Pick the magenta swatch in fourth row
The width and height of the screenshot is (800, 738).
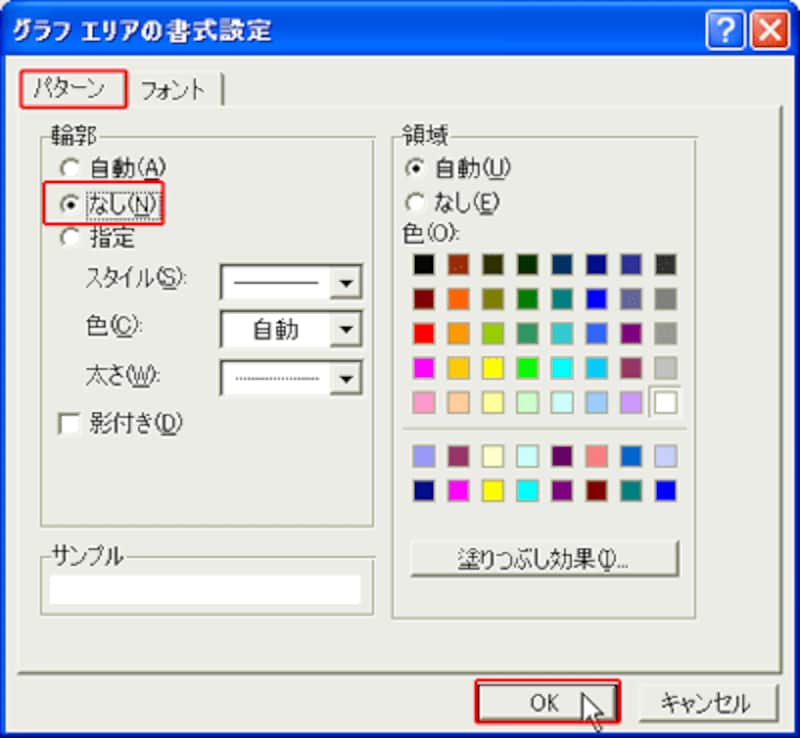pos(424,368)
